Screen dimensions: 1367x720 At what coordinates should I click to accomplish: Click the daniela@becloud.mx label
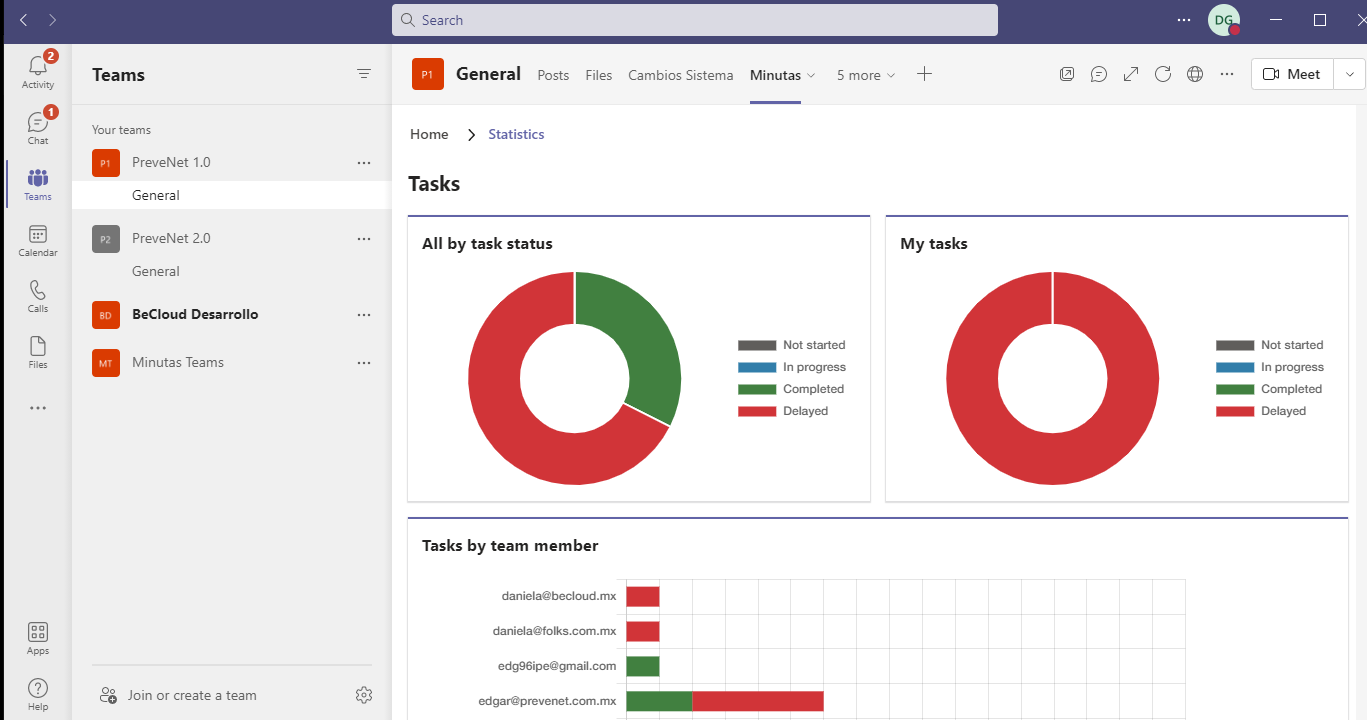pyautogui.click(x=559, y=596)
